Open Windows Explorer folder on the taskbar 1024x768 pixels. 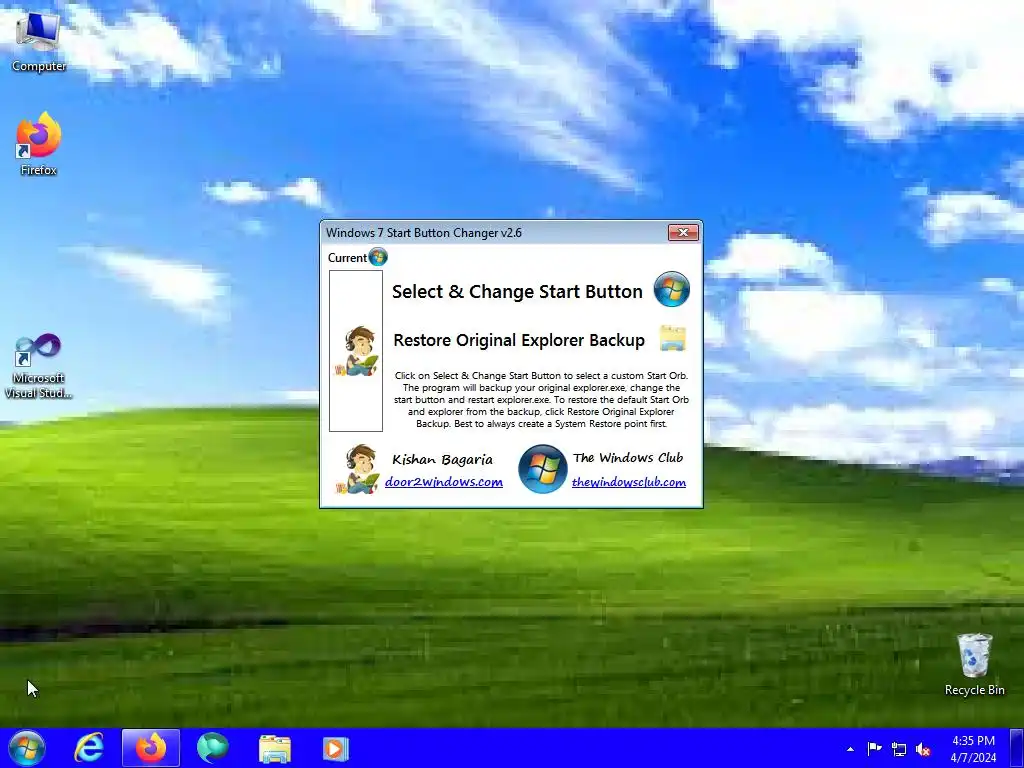coord(274,748)
